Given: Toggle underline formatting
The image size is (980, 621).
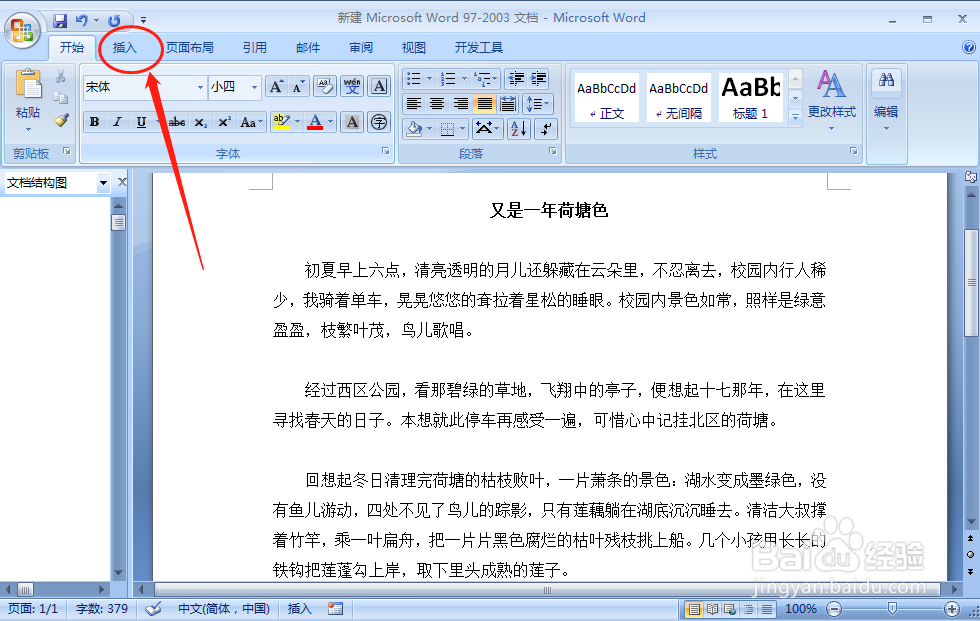Looking at the screenshot, I should click(140, 121).
